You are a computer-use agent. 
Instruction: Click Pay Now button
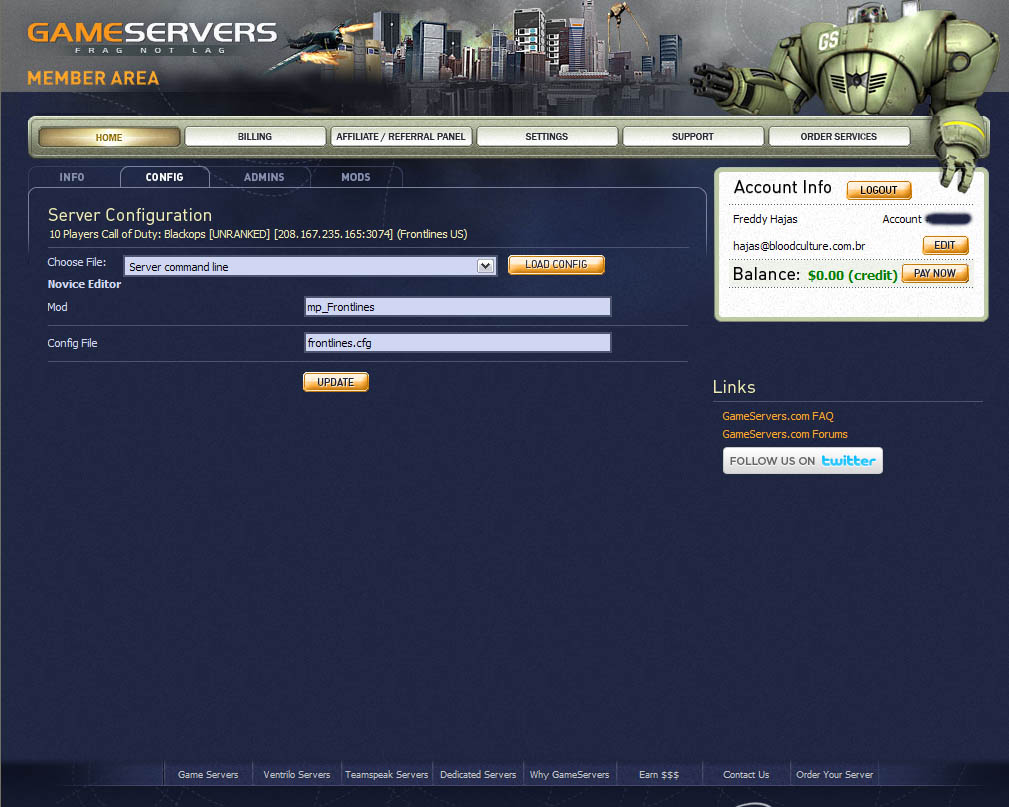935,274
